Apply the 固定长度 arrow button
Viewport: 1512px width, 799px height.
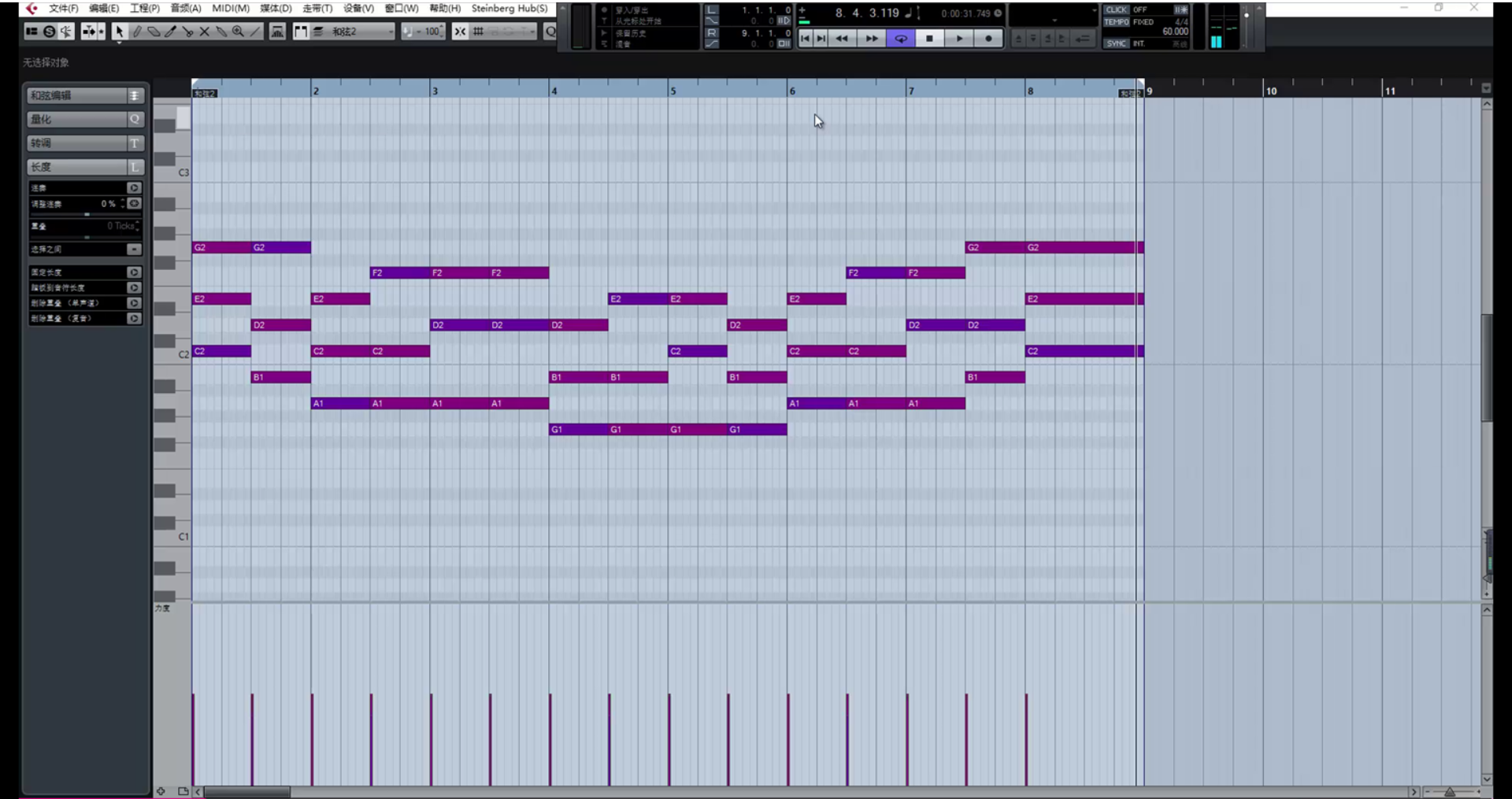134,272
